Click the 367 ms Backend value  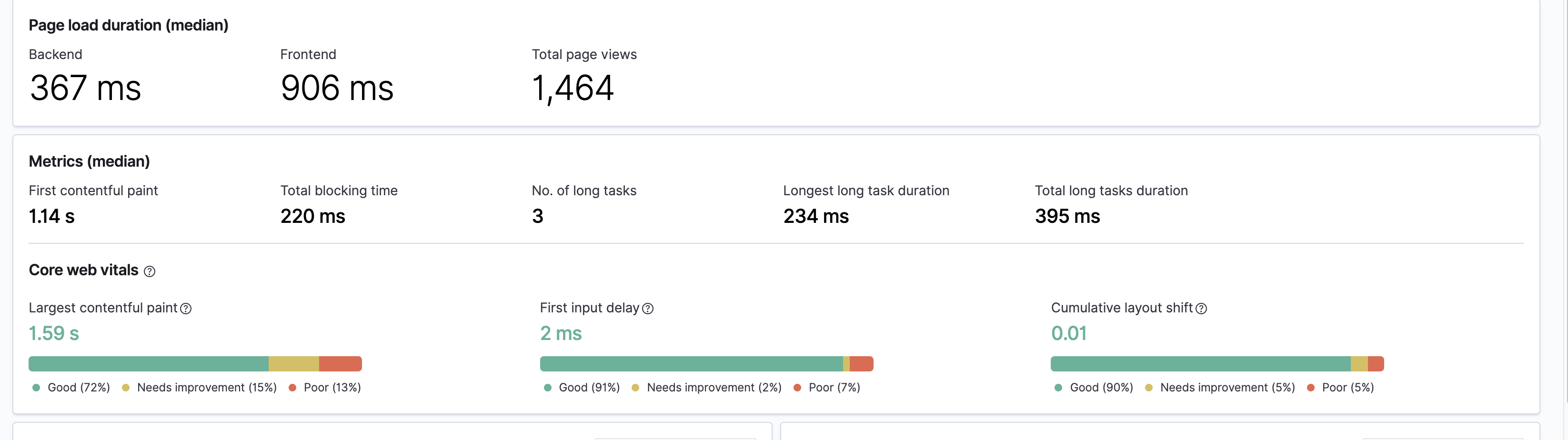coord(85,88)
